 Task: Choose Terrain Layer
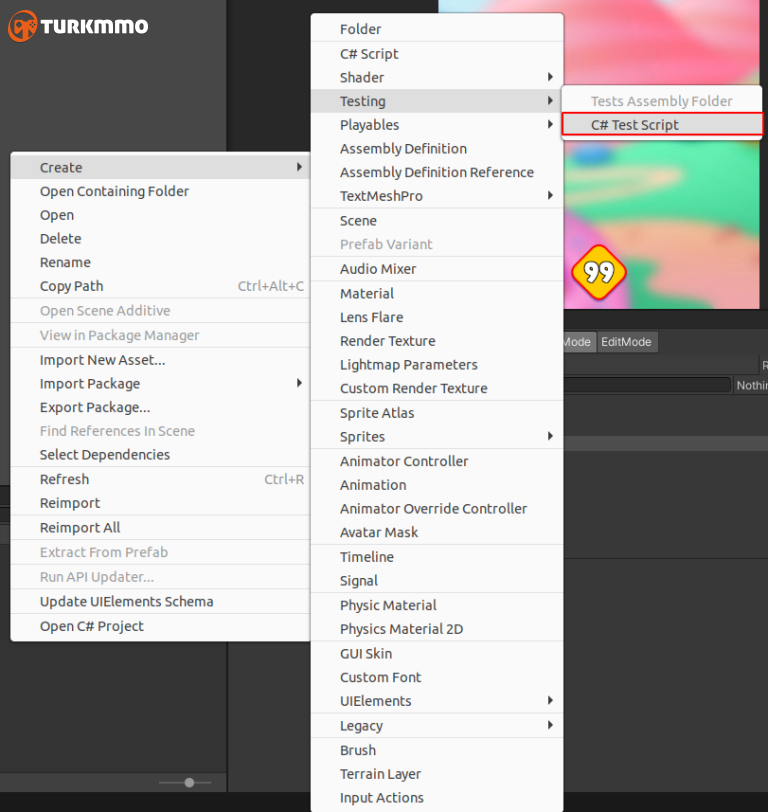pos(437,774)
